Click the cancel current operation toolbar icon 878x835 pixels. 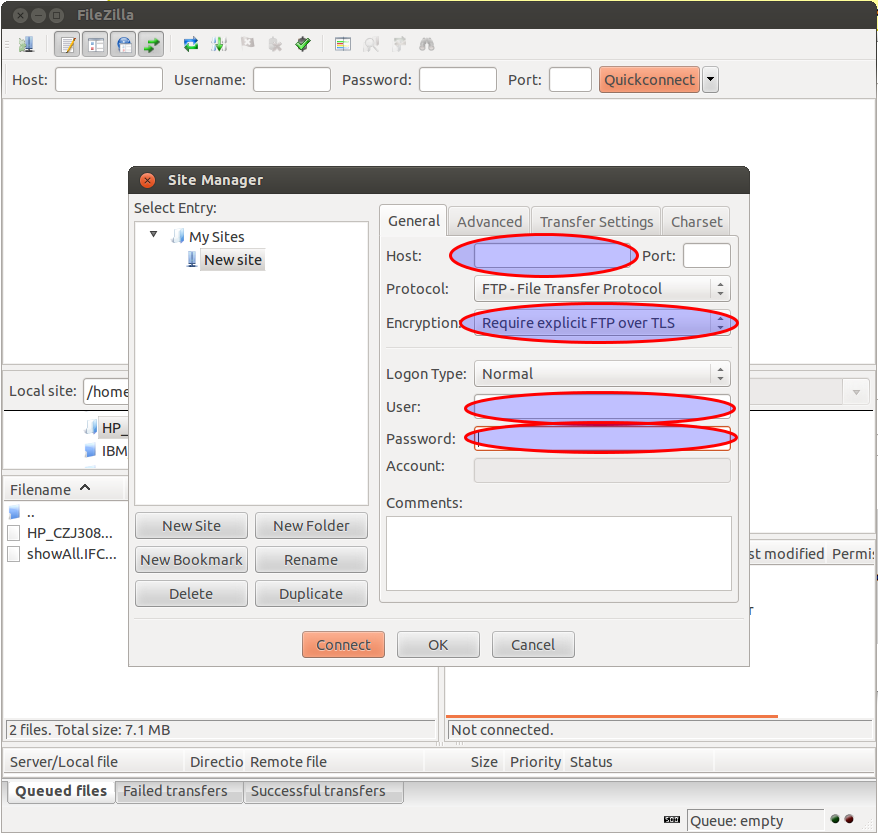coord(247,44)
